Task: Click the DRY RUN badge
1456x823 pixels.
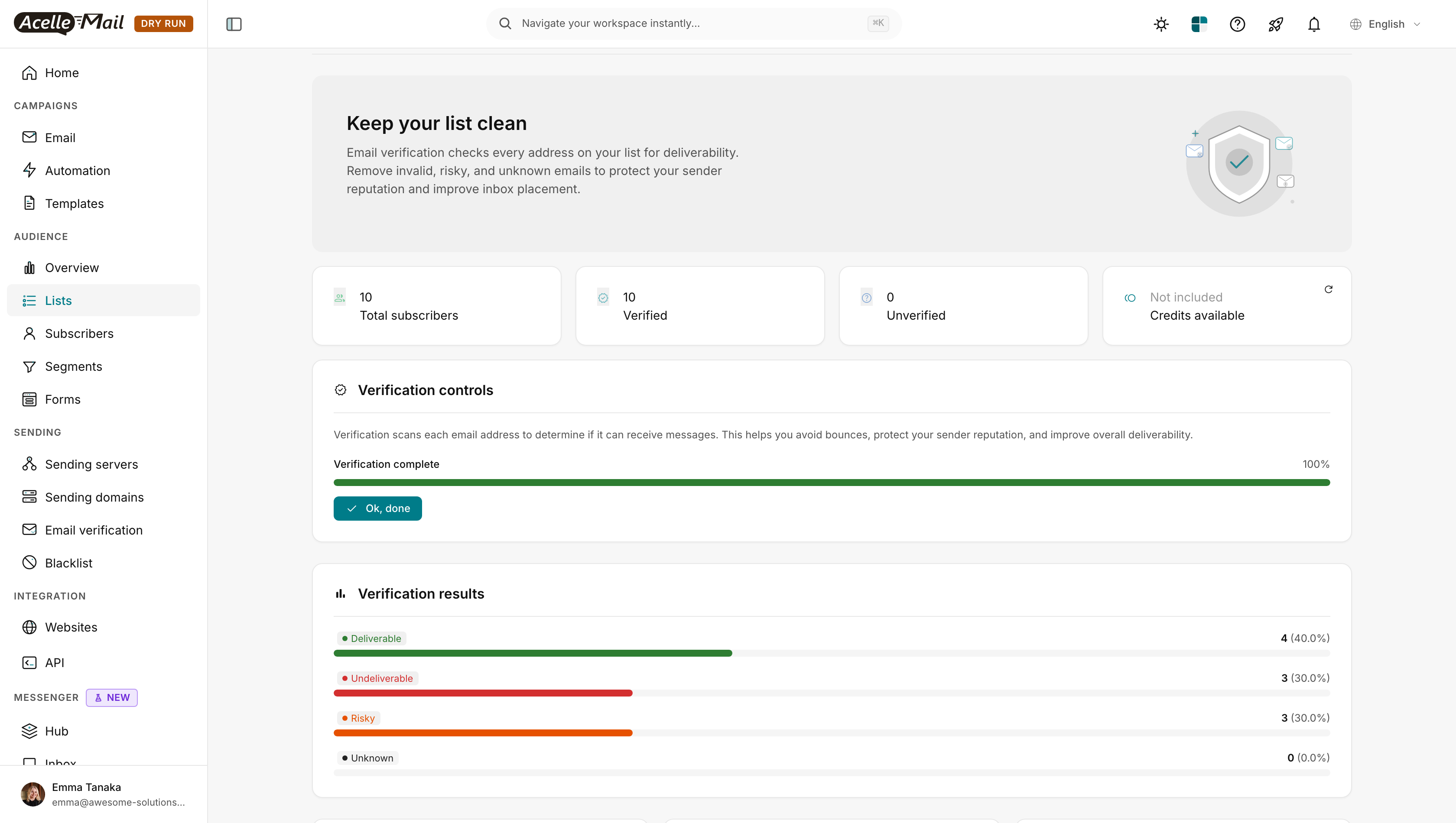Action: [163, 23]
